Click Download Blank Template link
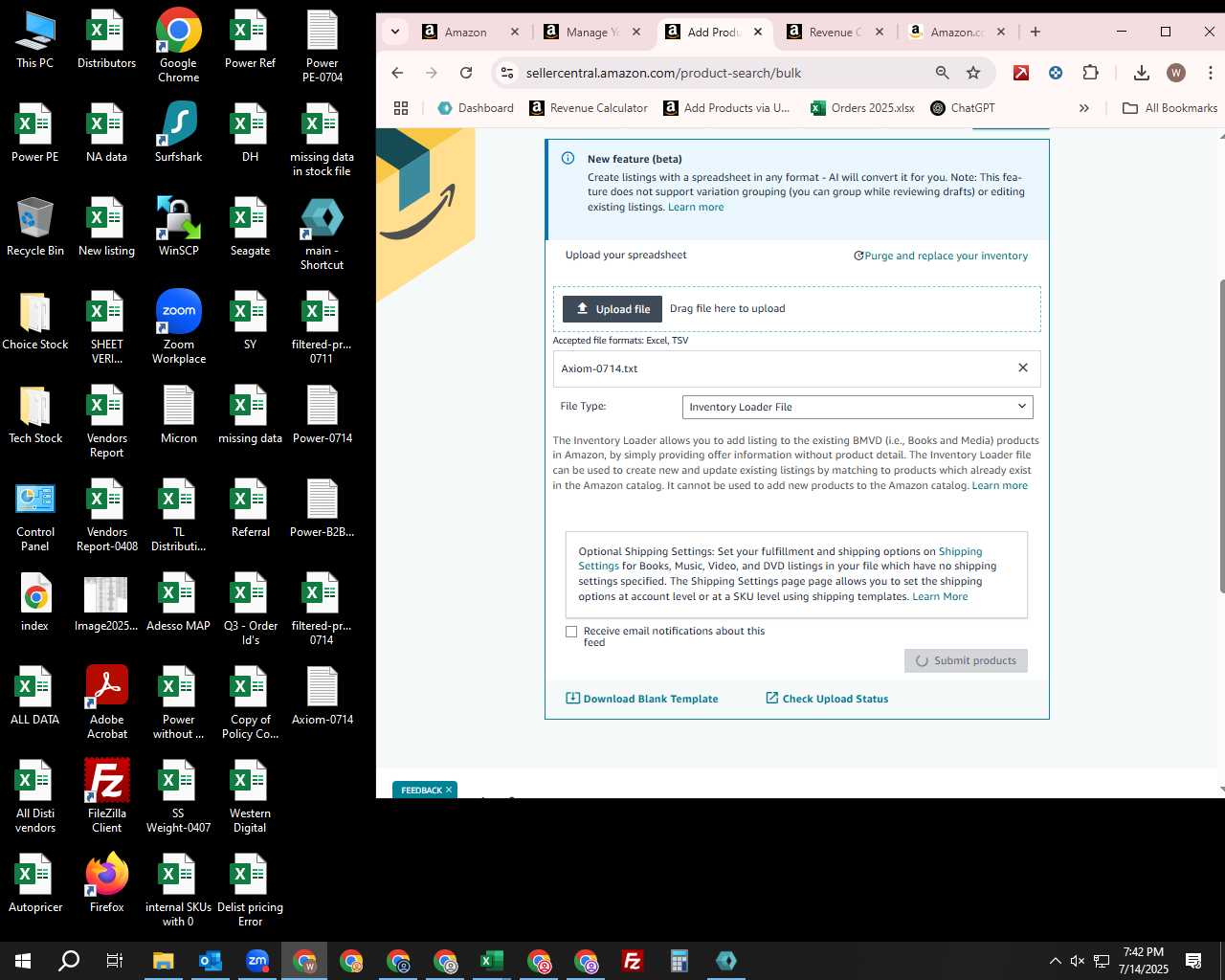Screen dimensions: 1225x980 click(x=642, y=699)
